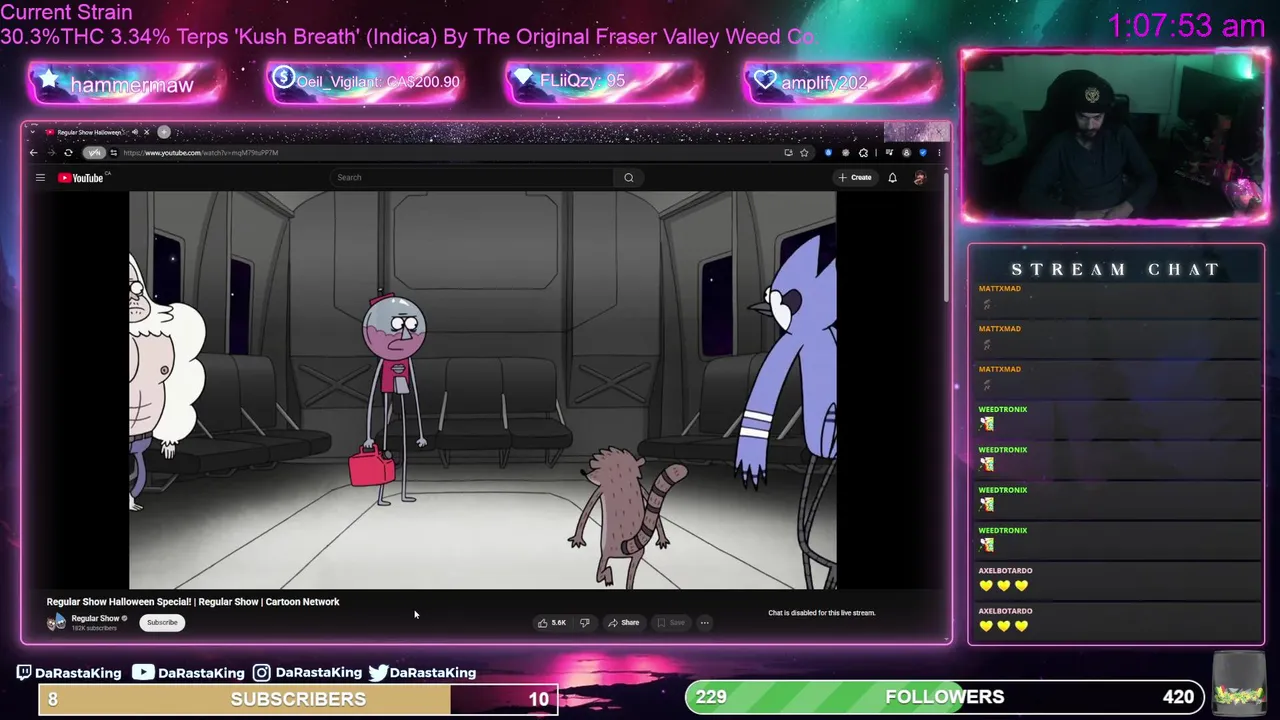Click the Twitch DaRastaKing social label
The image size is (1280, 720).
click(x=69, y=673)
